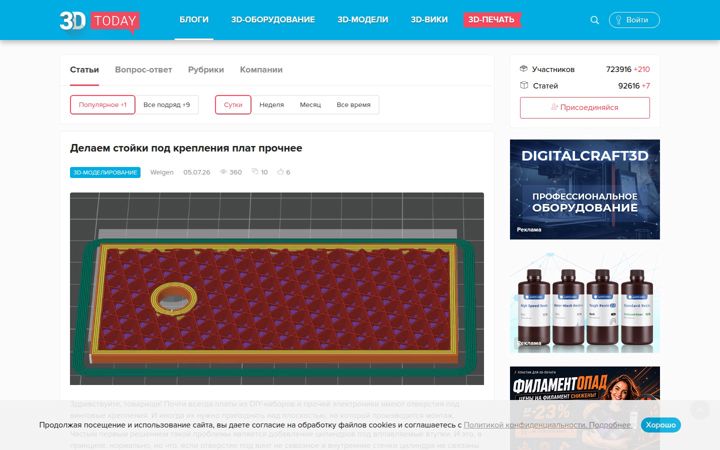Screen dimensions: 720x450
Task: Click the thumbs-up likes icon showing 6
Action: coord(280,172)
